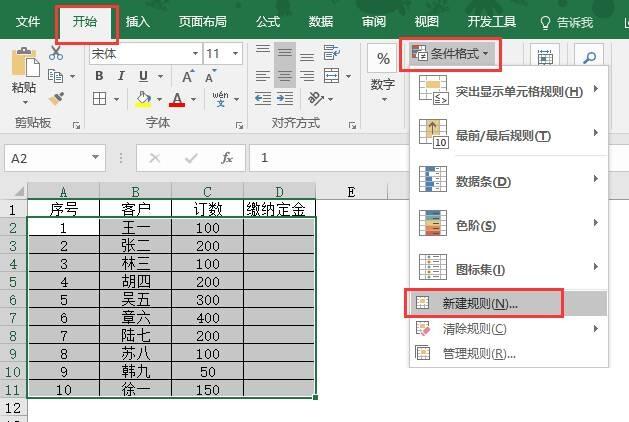Click the formula bar input showing 1
Viewport: 629px width, 422px height.
coord(328,158)
